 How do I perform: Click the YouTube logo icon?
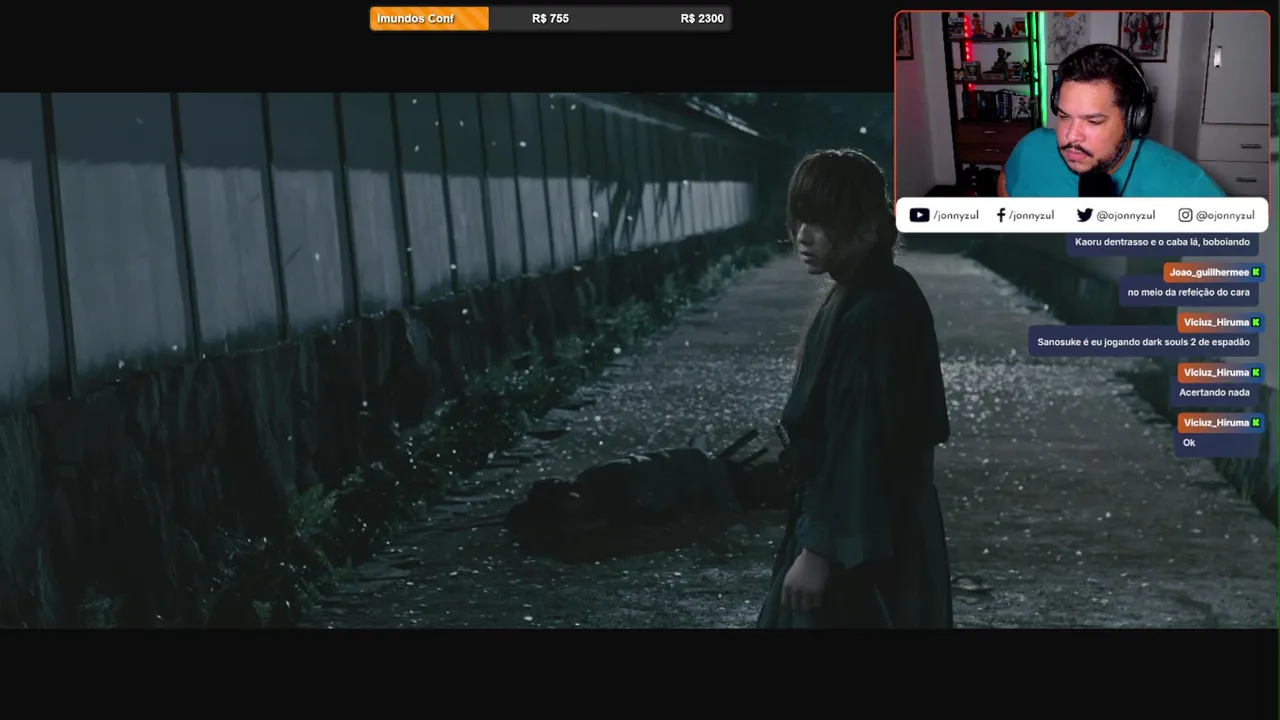[x=919, y=215]
